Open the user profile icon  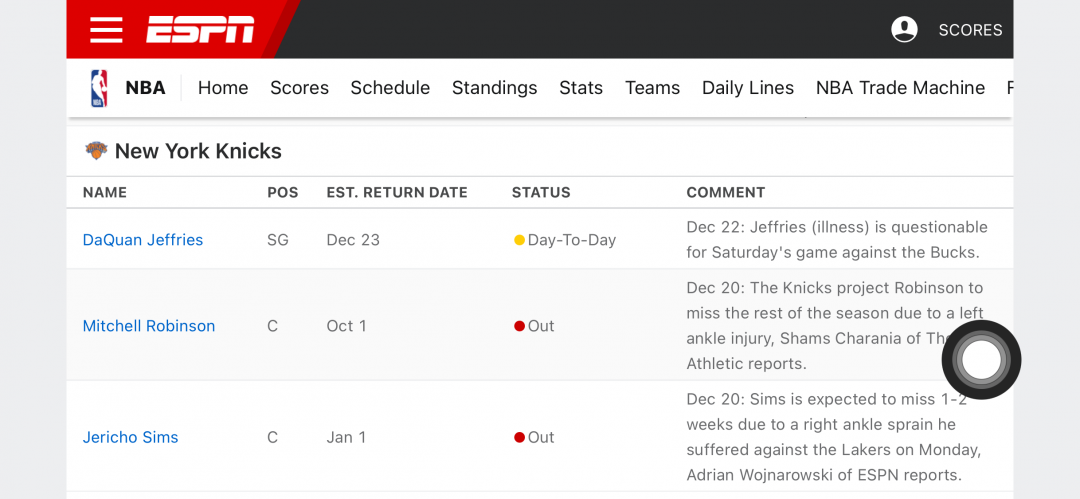904,30
